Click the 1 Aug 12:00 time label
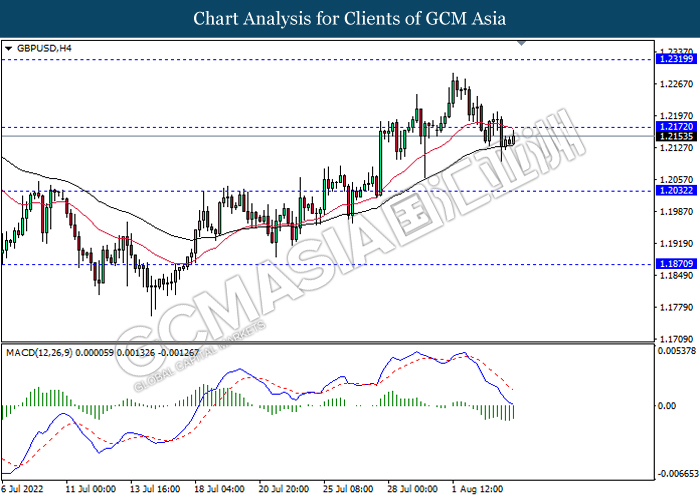 click(477, 489)
